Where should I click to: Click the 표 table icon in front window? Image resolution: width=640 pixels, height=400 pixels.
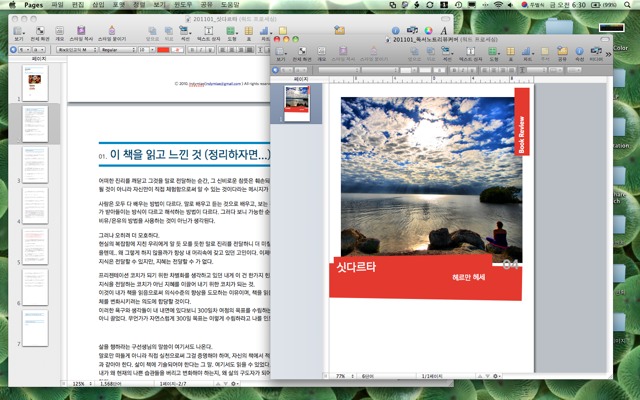[x=511, y=51]
